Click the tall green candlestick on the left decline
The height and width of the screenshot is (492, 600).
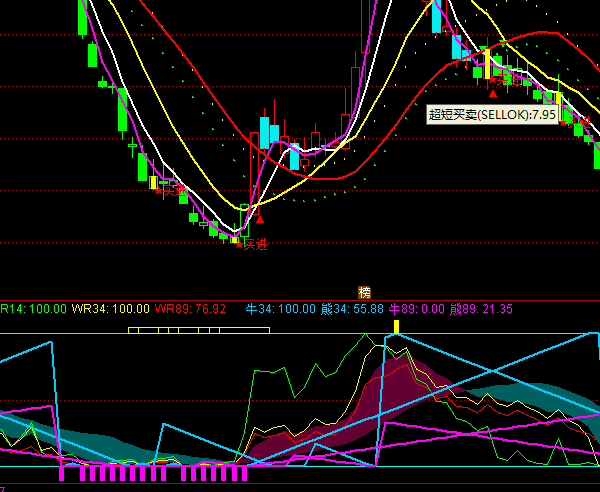click(123, 110)
